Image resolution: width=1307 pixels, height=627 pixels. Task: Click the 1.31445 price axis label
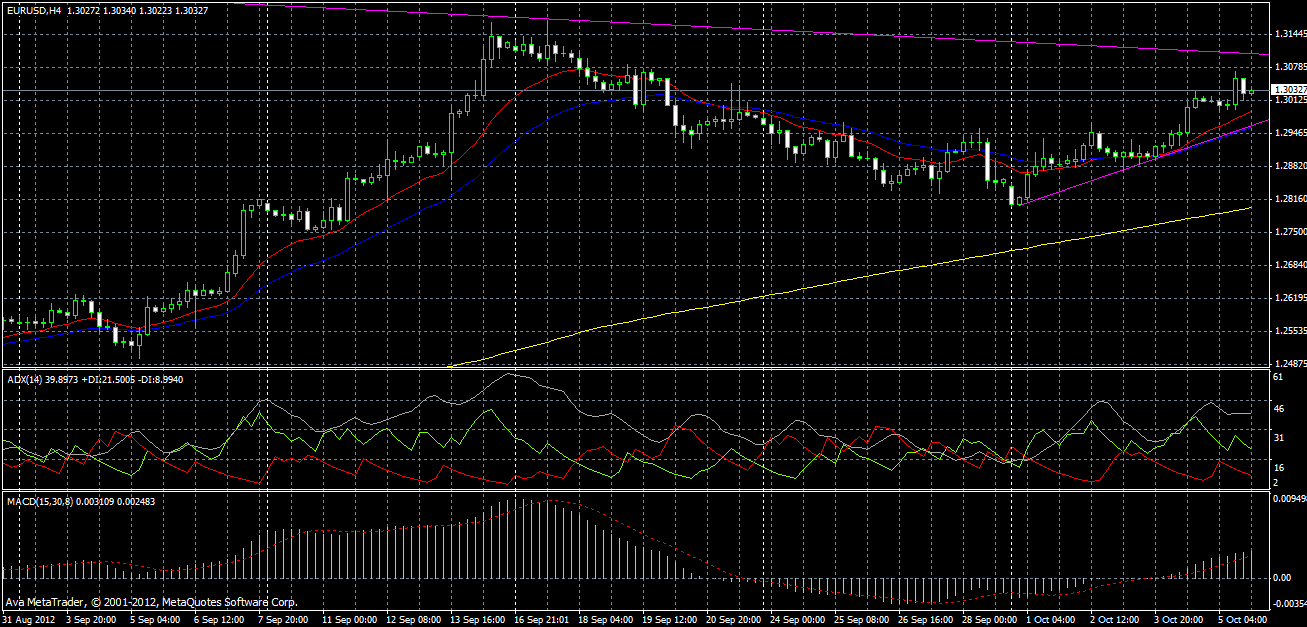[x=1287, y=34]
